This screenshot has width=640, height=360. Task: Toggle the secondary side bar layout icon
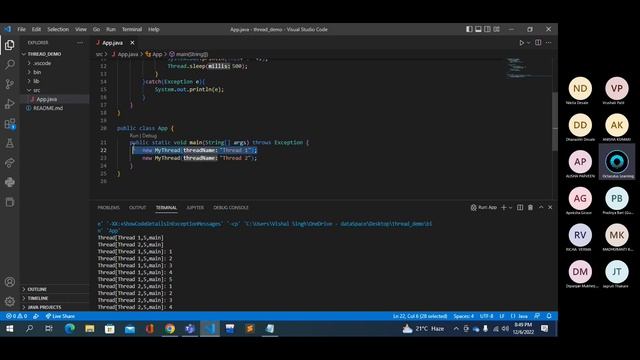tap(487, 29)
